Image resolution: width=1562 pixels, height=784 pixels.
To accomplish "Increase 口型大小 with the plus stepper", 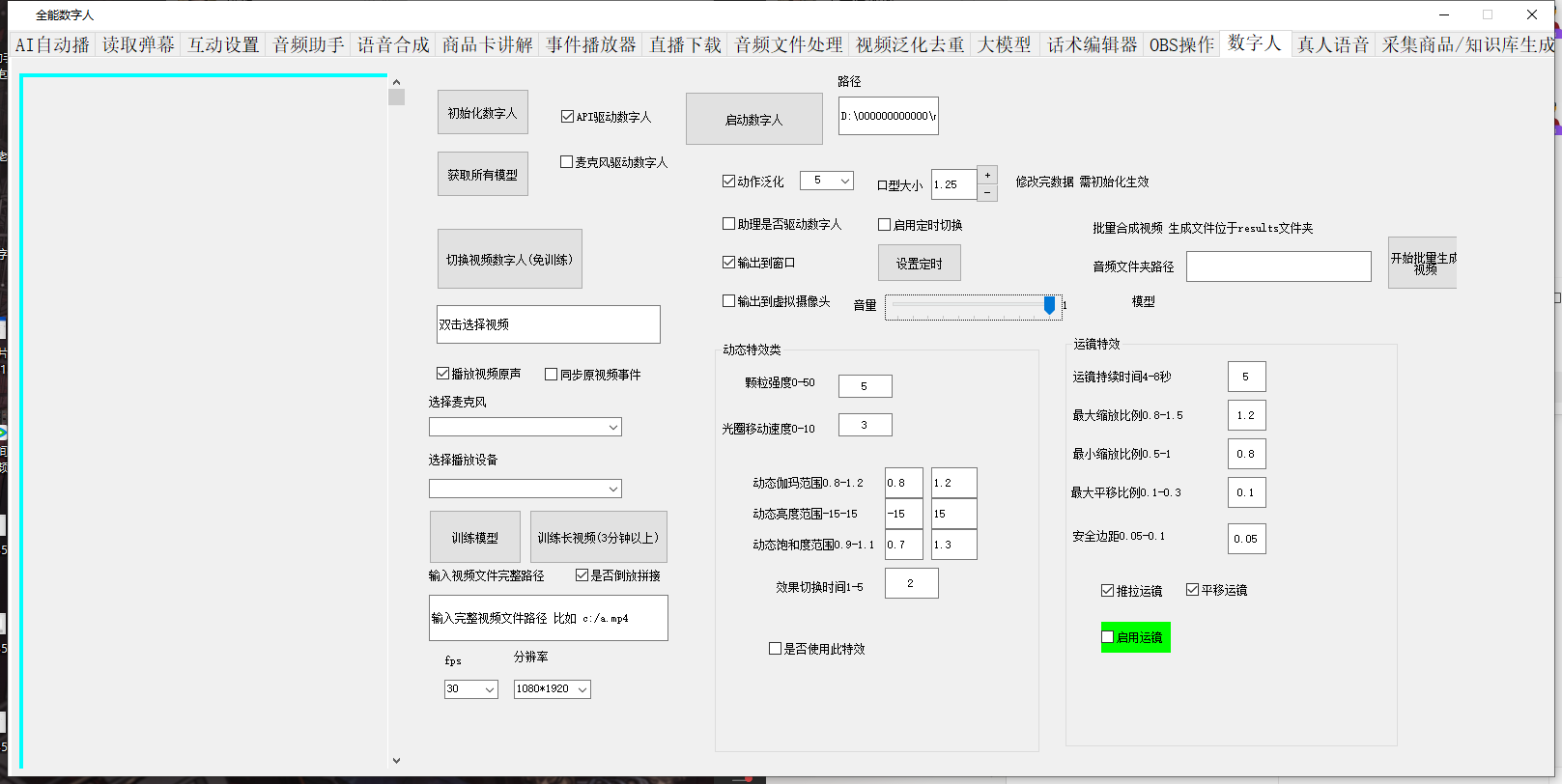I will click(x=987, y=175).
